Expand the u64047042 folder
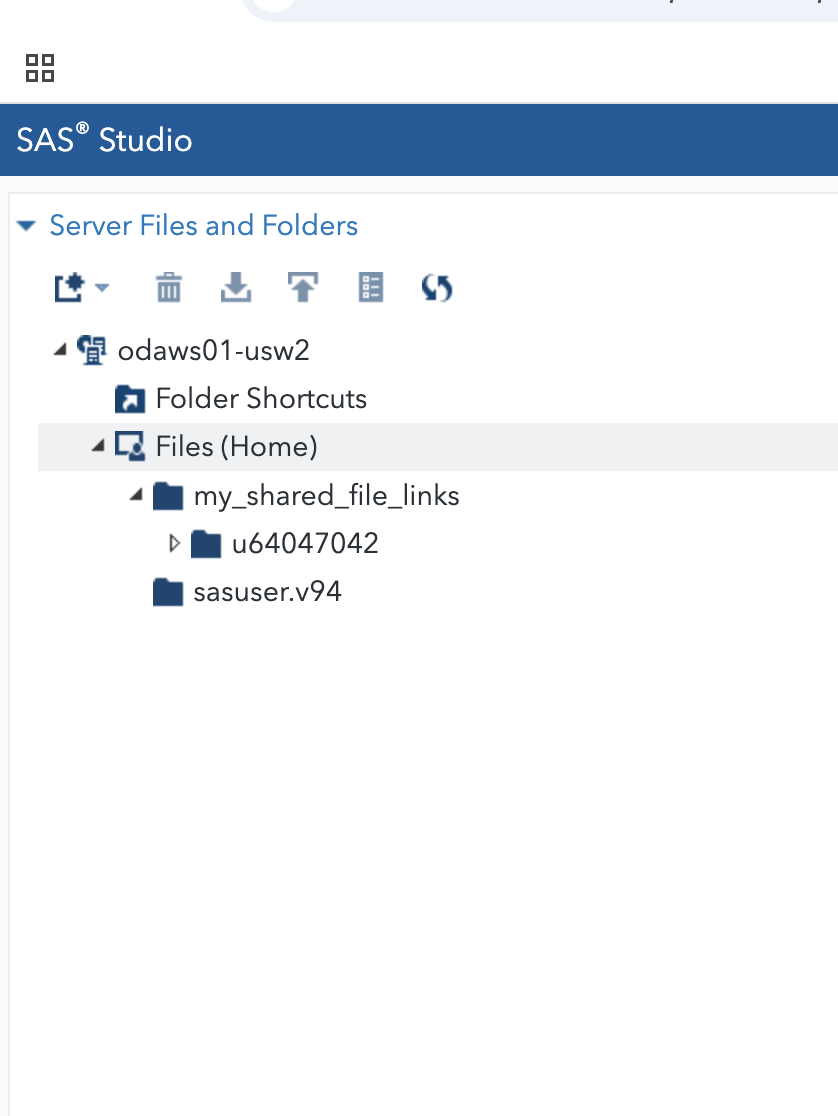 click(x=174, y=544)
